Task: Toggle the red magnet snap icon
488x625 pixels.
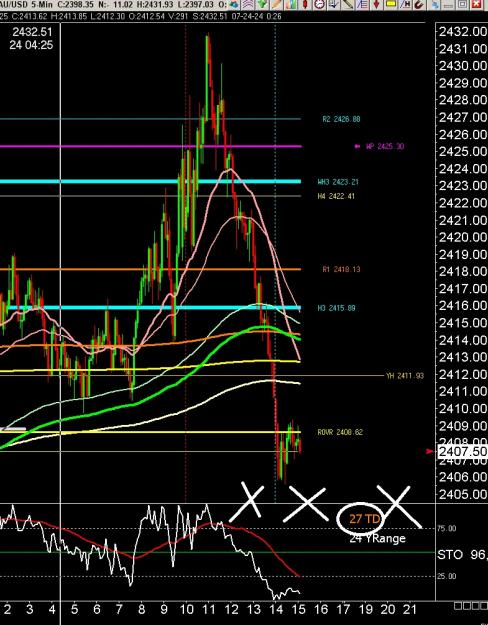Action: point(419,4)
